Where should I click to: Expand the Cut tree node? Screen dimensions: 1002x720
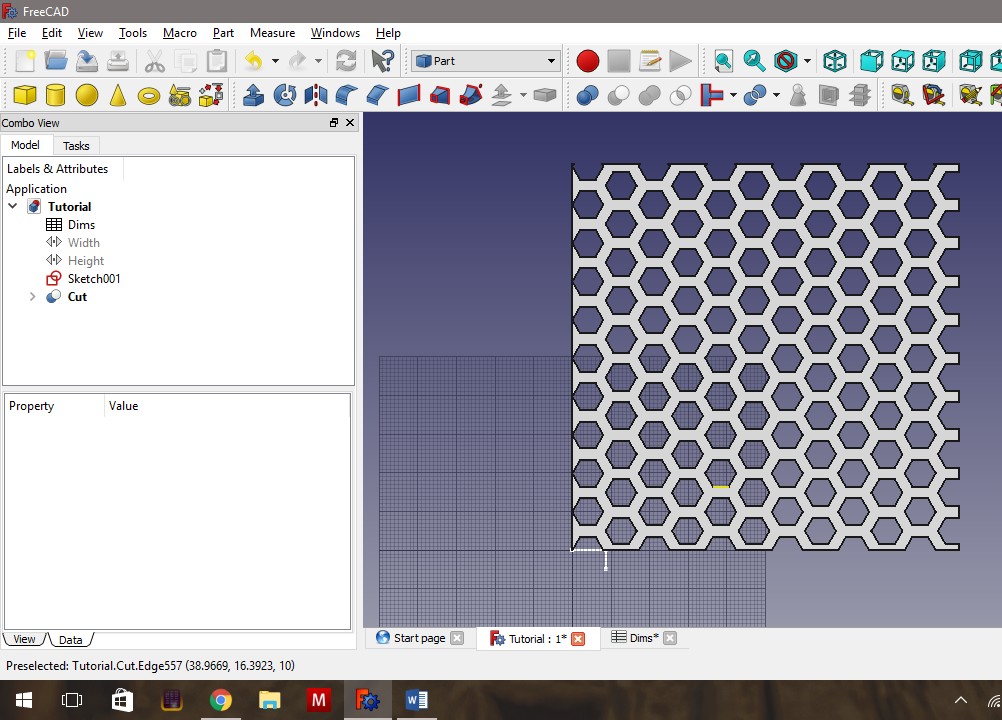pos(32,297)
